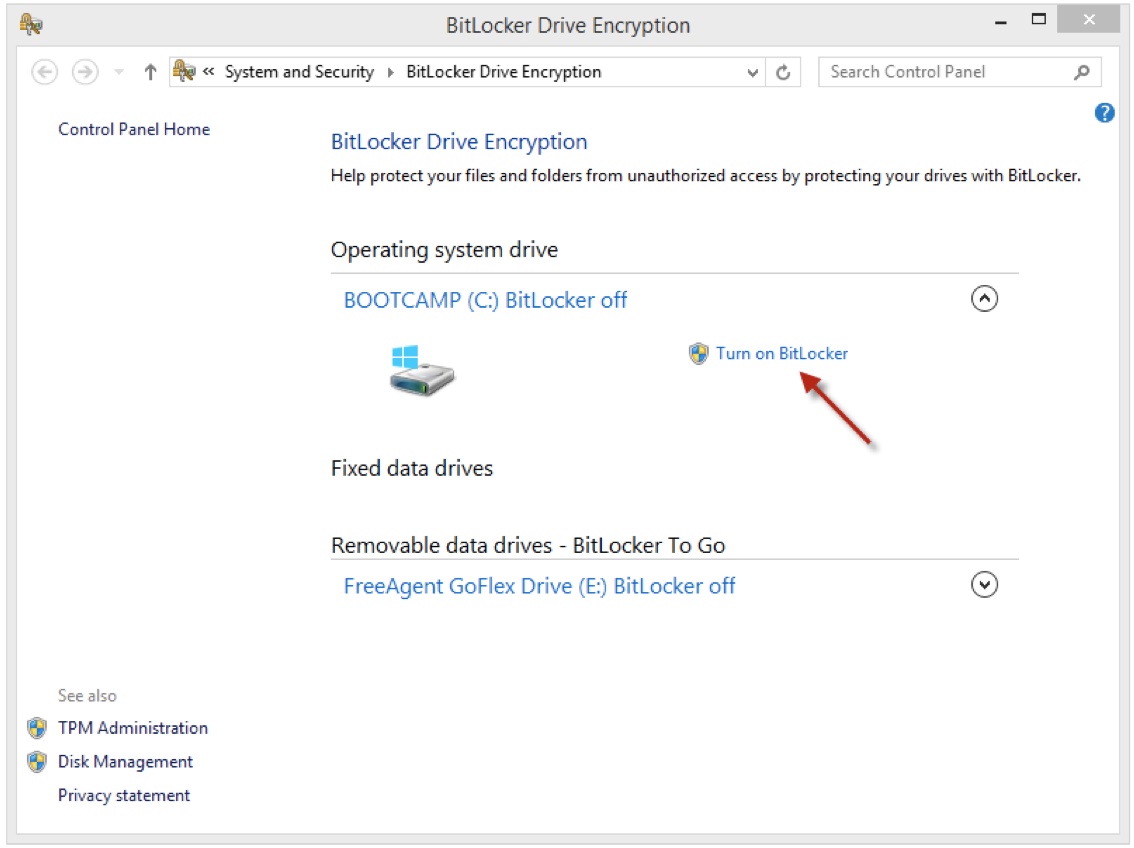Click the window title bar BitLocker icon
The height and width of the screenshot is (848, 1134).
tap(31, 25)
